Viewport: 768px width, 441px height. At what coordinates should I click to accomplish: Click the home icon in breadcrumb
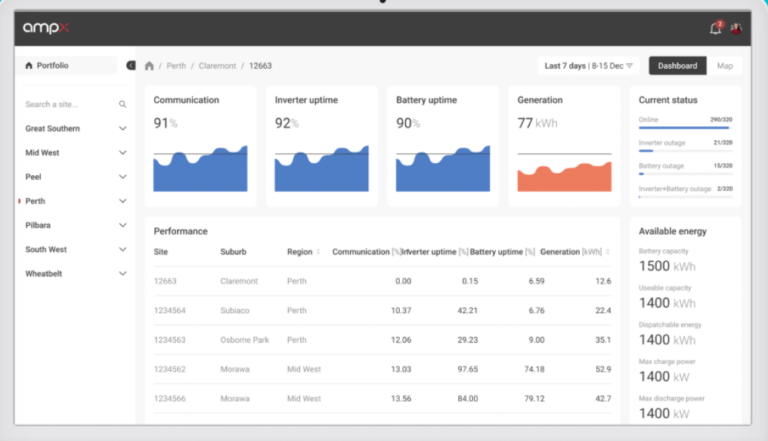[150, 66]
